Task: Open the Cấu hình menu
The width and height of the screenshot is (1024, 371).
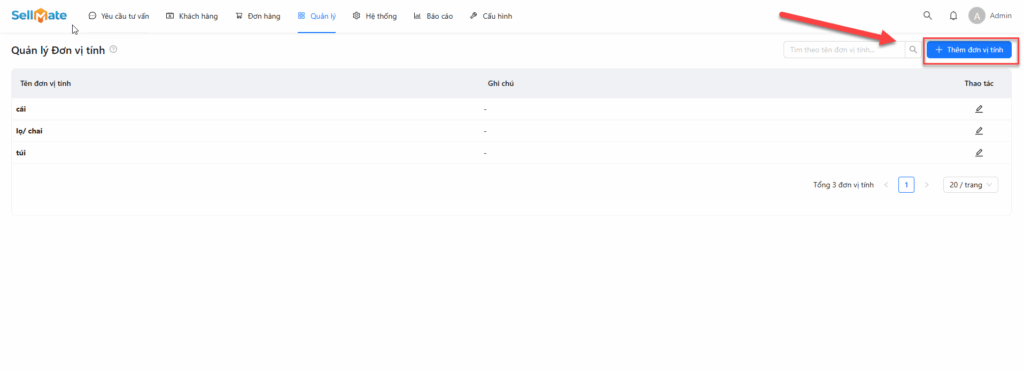Action: (491, 16)
